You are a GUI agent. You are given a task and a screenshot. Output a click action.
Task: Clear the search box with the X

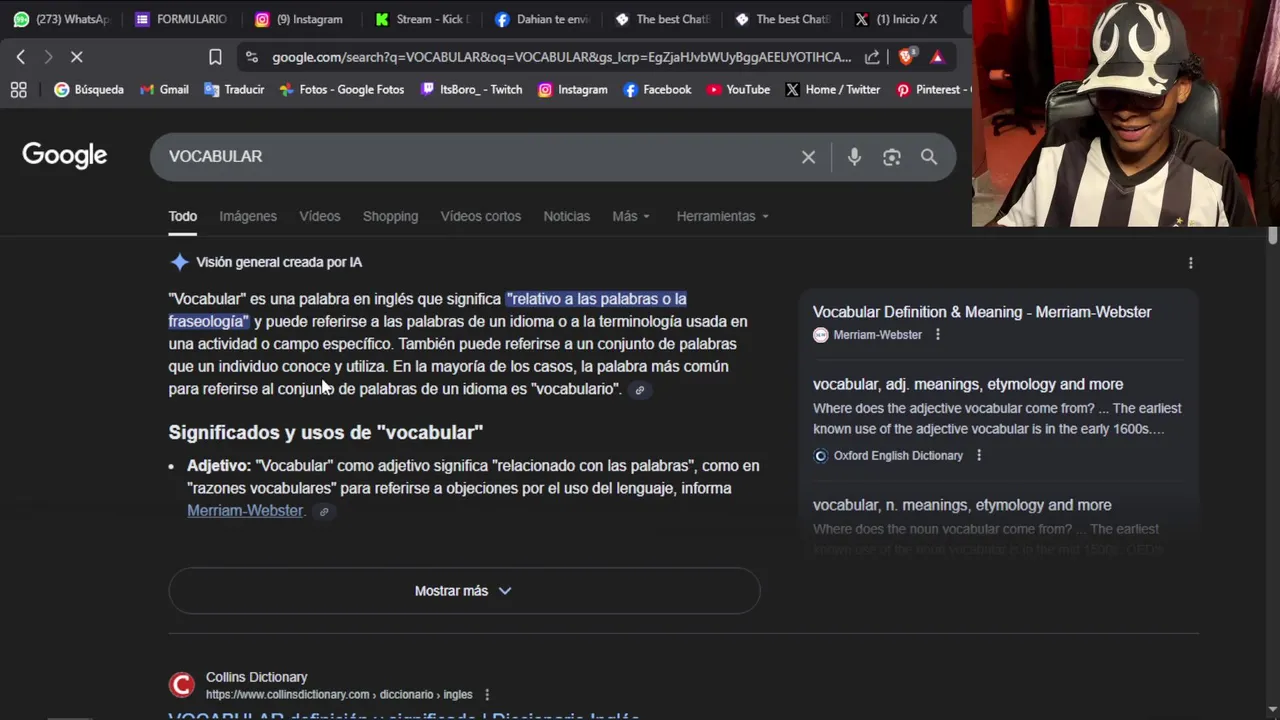[x=808, y=157]
